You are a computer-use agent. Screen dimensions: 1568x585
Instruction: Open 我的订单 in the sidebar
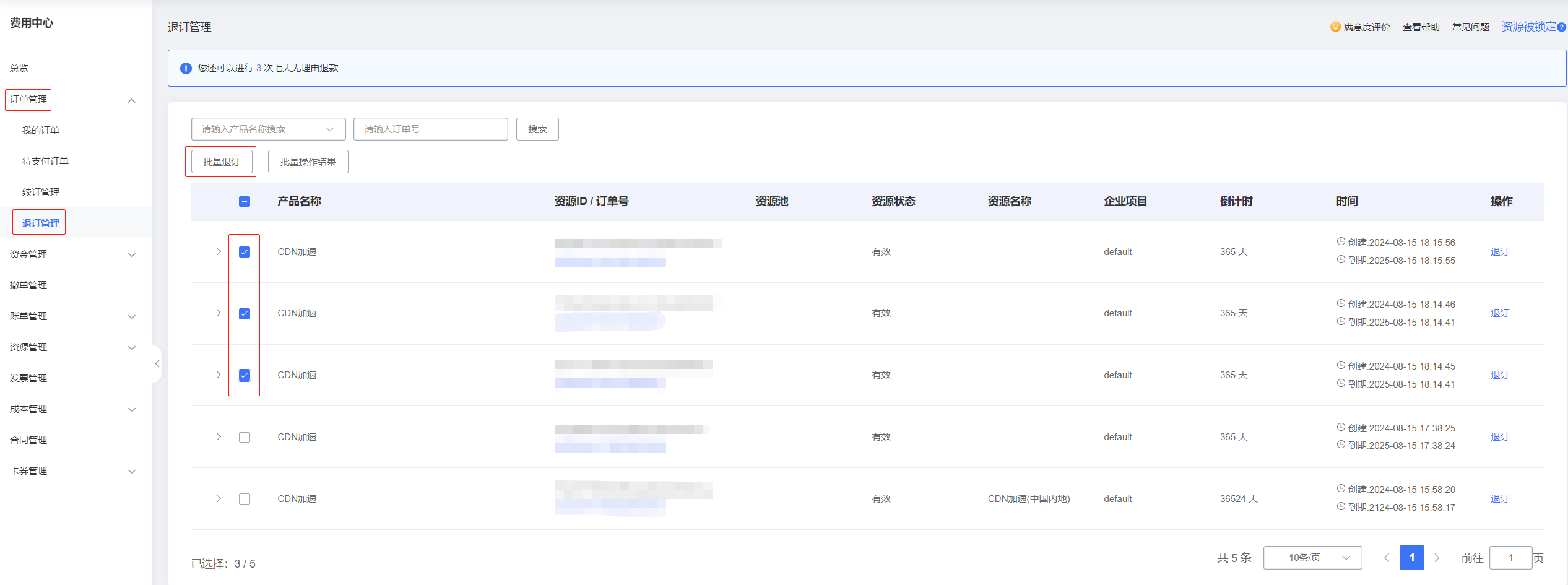coord(41,131)
